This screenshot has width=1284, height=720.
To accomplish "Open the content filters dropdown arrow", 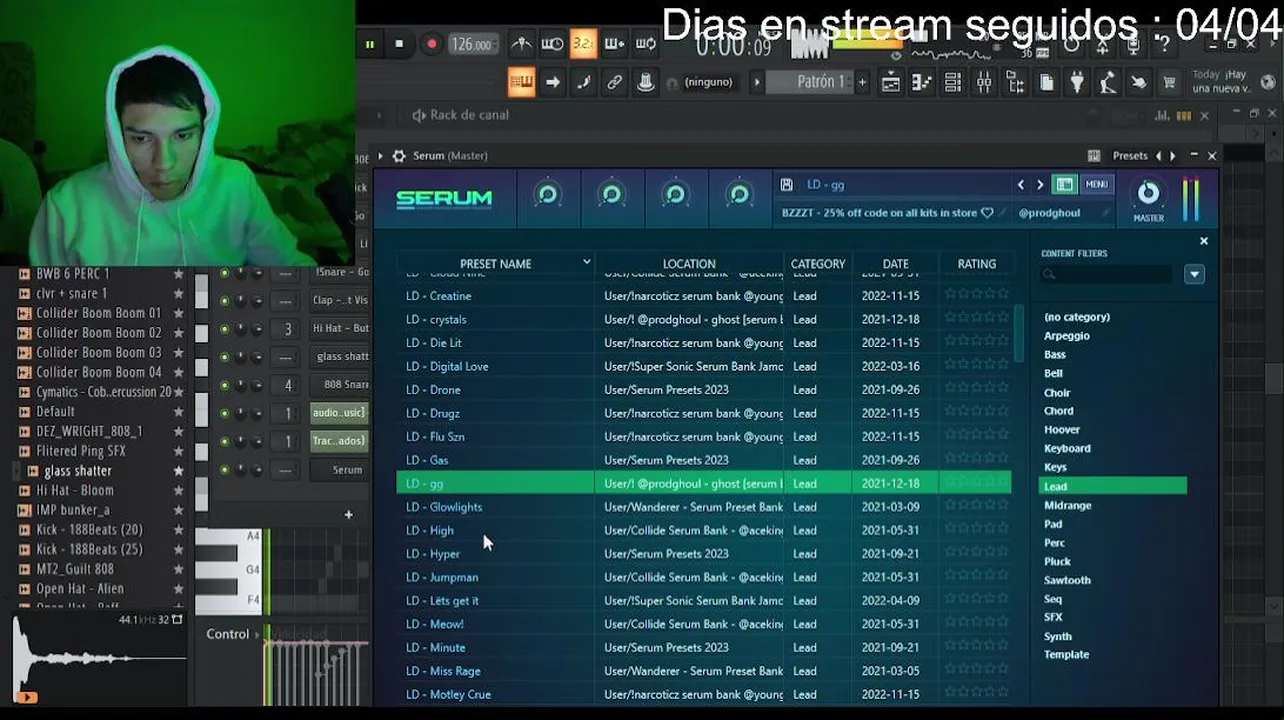I will [x=1195, y=274].
